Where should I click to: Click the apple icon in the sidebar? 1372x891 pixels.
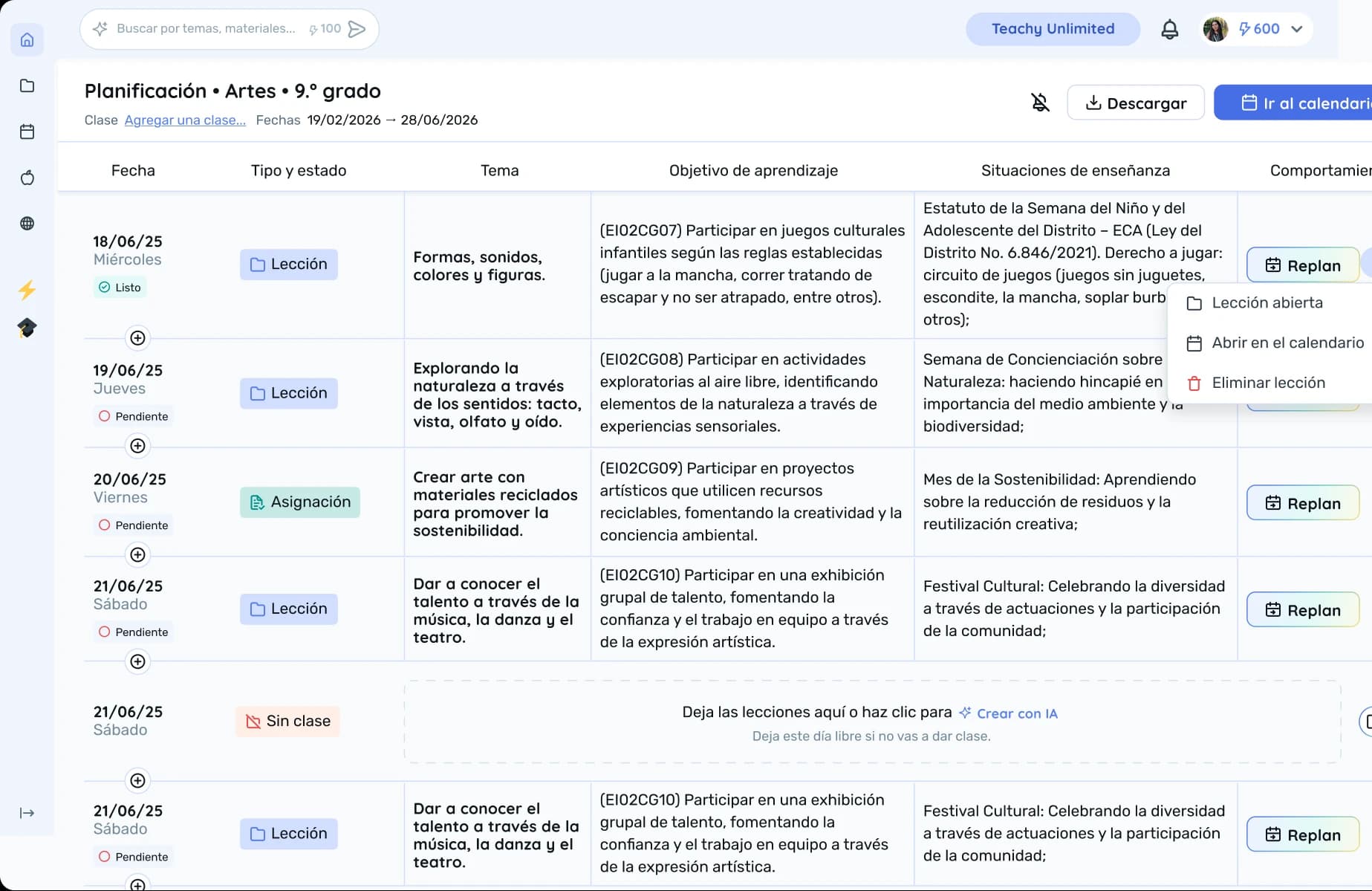27,178
